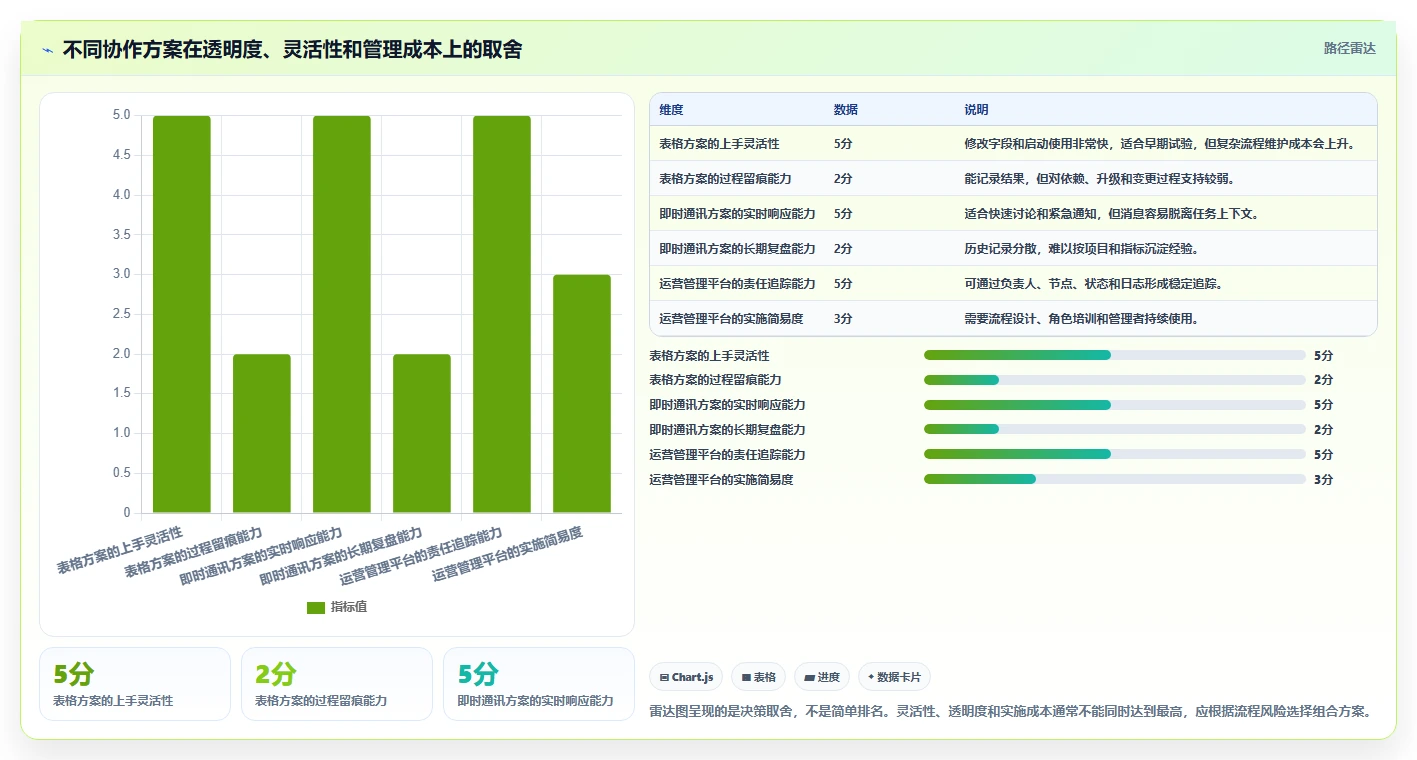Click the description starting 修改字段和启动使用非常快
Image resolution: width=1417 pixels, height=760 pixels.
[1159, 144]
